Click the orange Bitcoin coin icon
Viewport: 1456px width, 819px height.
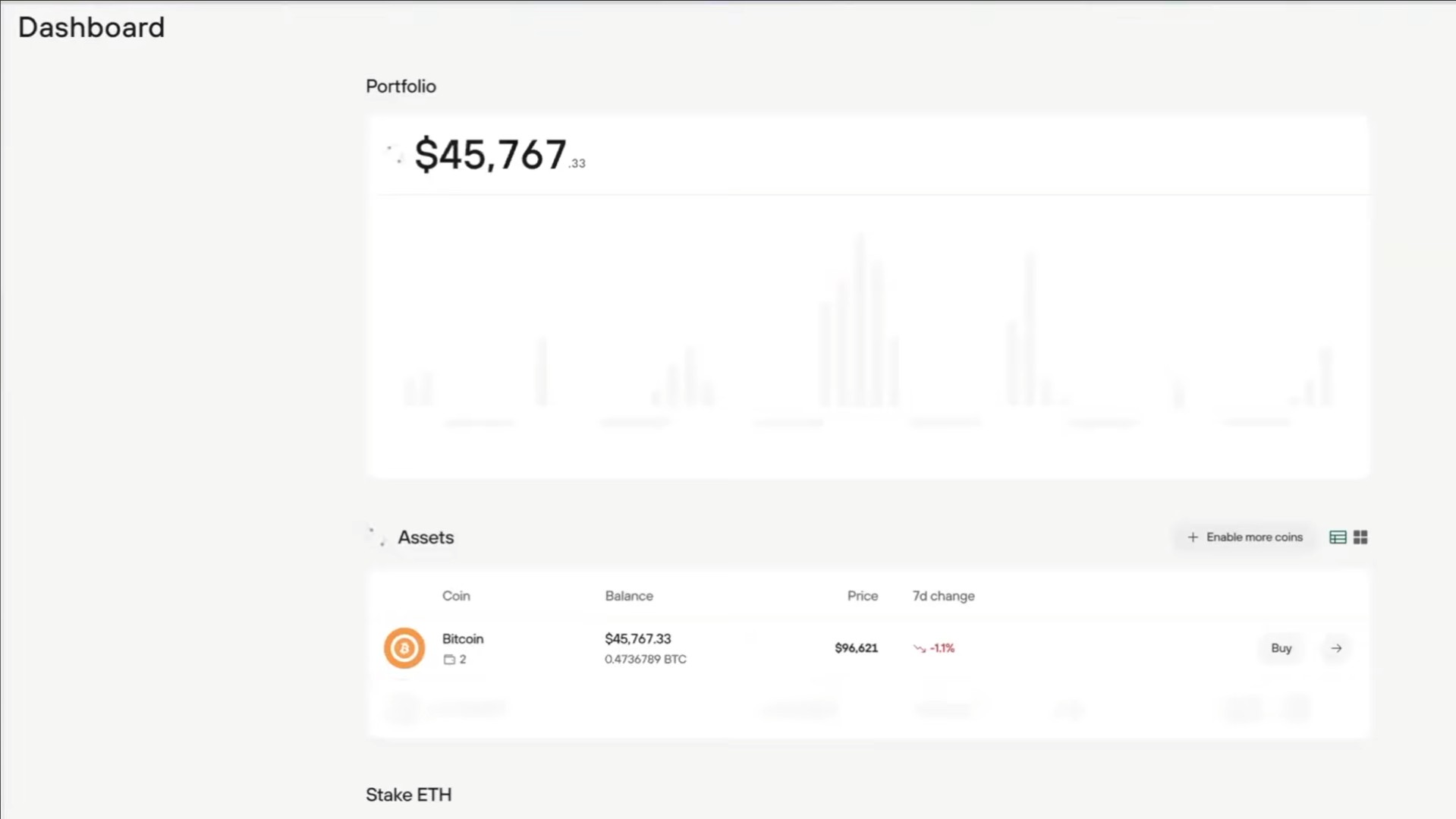(x=404, y=648)
